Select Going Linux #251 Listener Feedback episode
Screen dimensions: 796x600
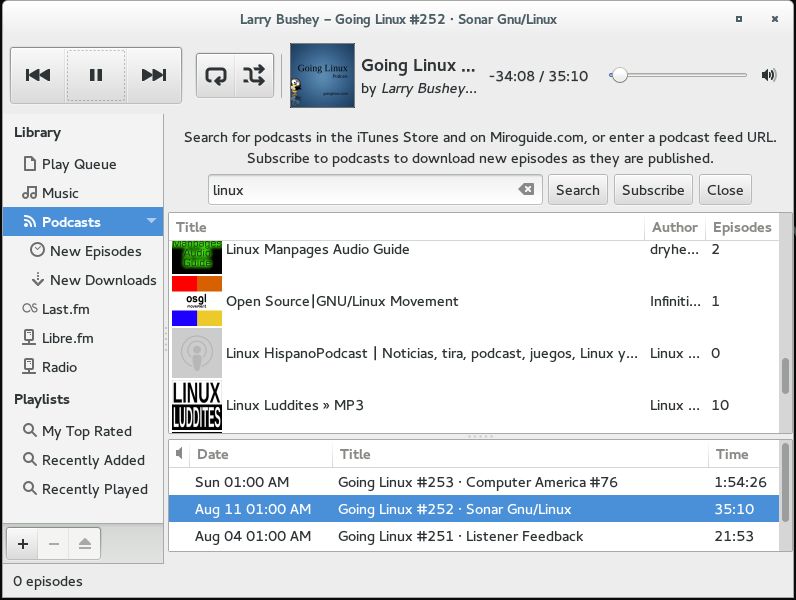tap(474, 536)
